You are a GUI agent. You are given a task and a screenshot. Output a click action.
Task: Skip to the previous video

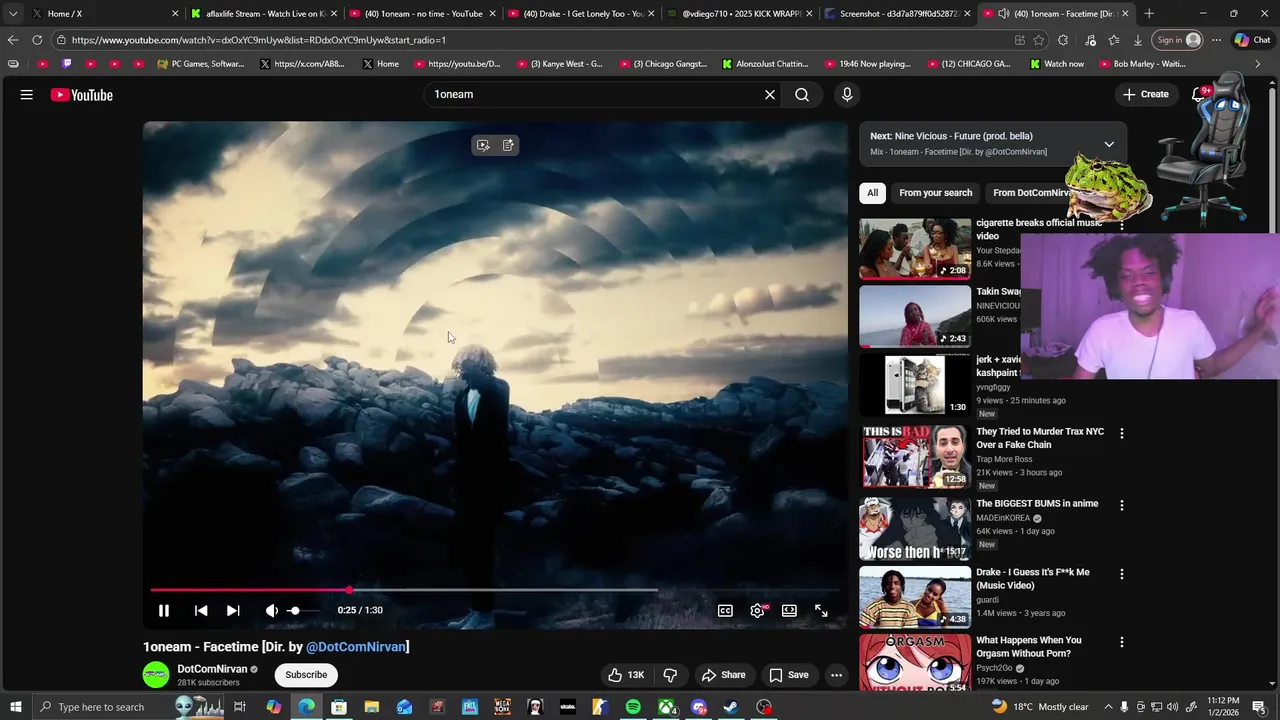point(201,610)
